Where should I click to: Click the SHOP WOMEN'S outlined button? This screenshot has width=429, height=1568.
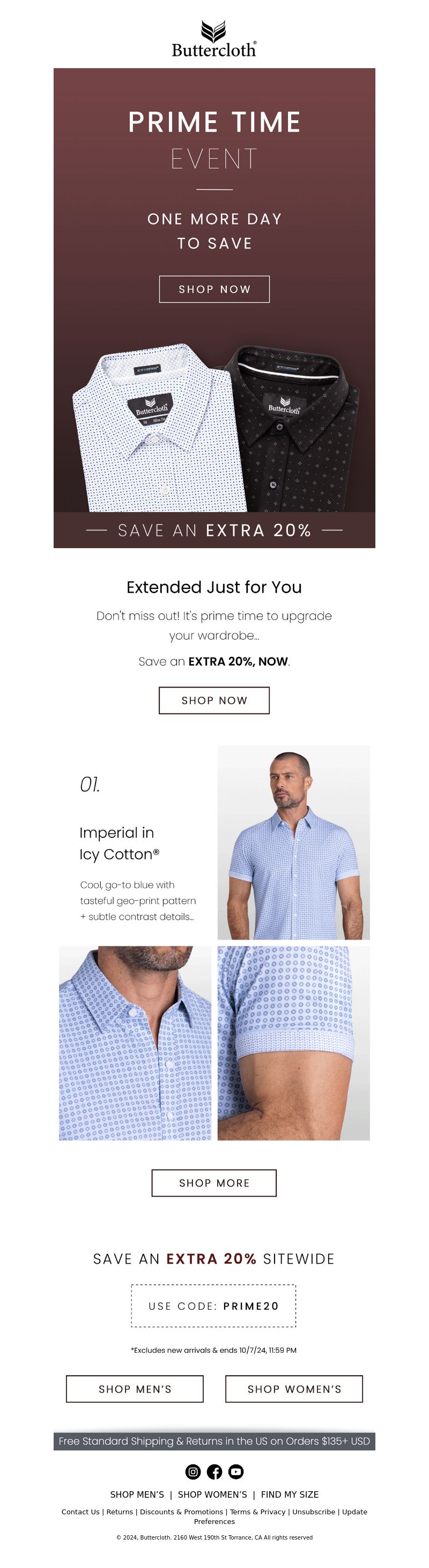[294, 1388]
